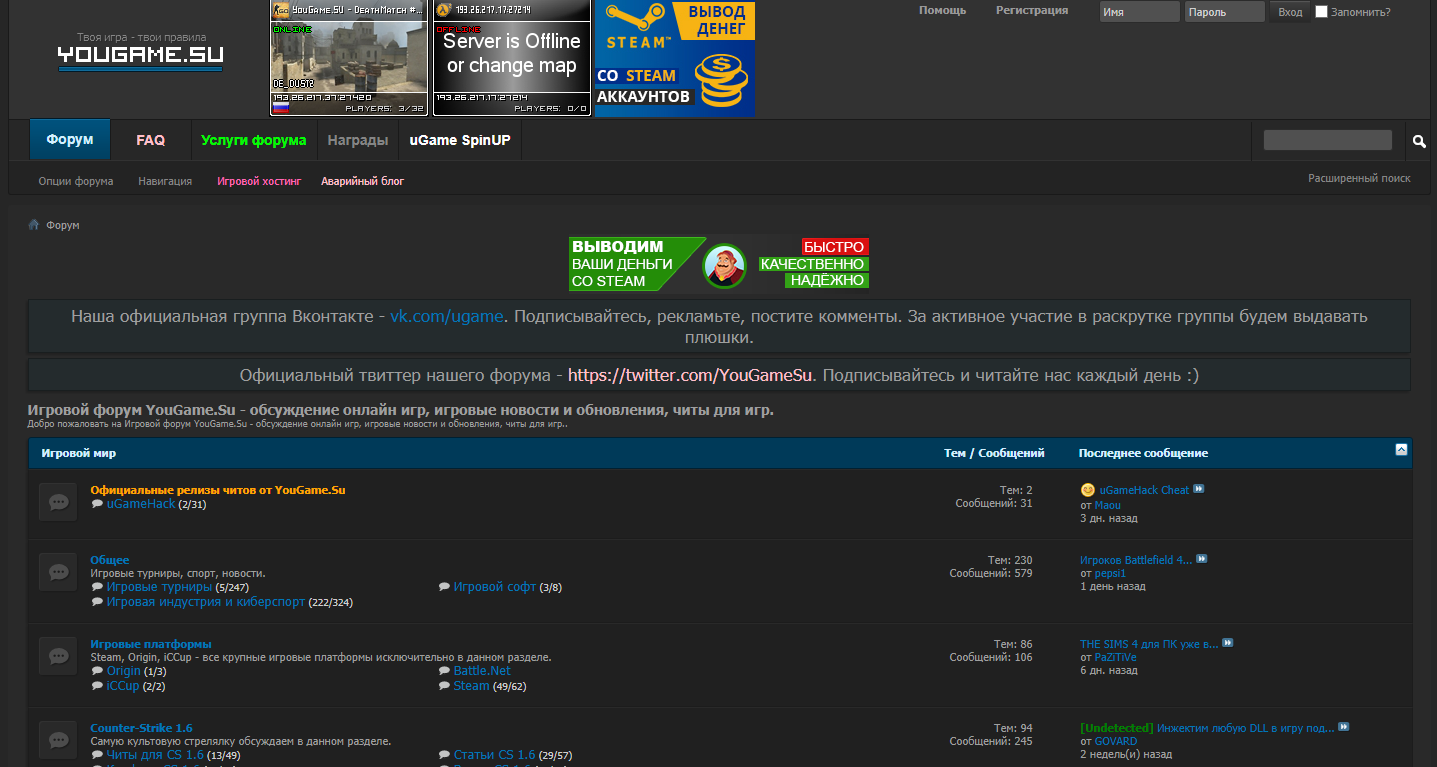Viewport: 1437px width, 767px height.
Task: Open the Steam subforum
Action: [x=472, y=686]
